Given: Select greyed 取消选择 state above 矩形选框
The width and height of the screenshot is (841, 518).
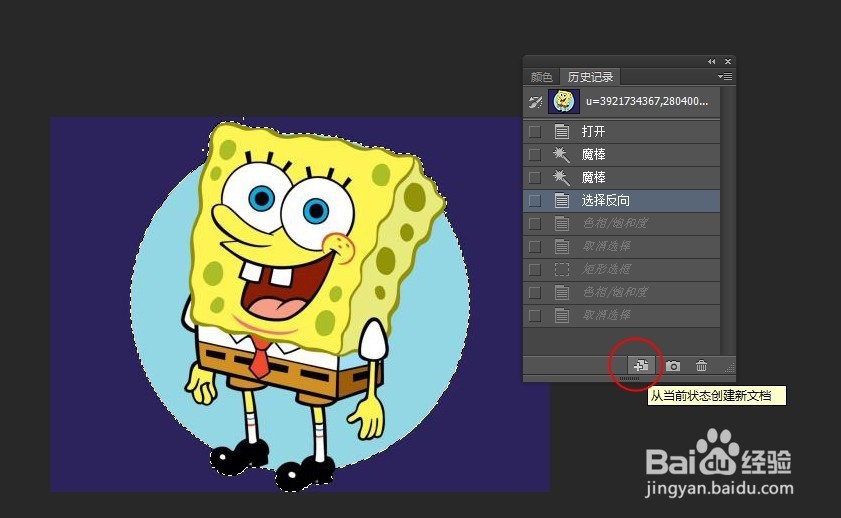Looking at the screenshot, I should [621, 247].
